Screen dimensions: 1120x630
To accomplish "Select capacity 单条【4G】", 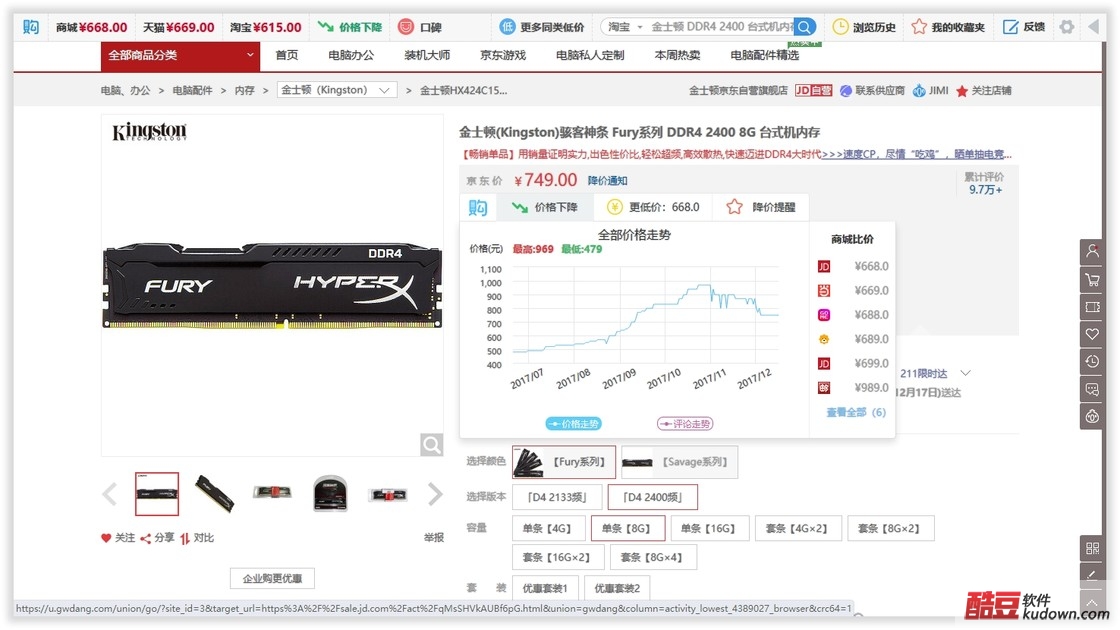I will 549,529.
